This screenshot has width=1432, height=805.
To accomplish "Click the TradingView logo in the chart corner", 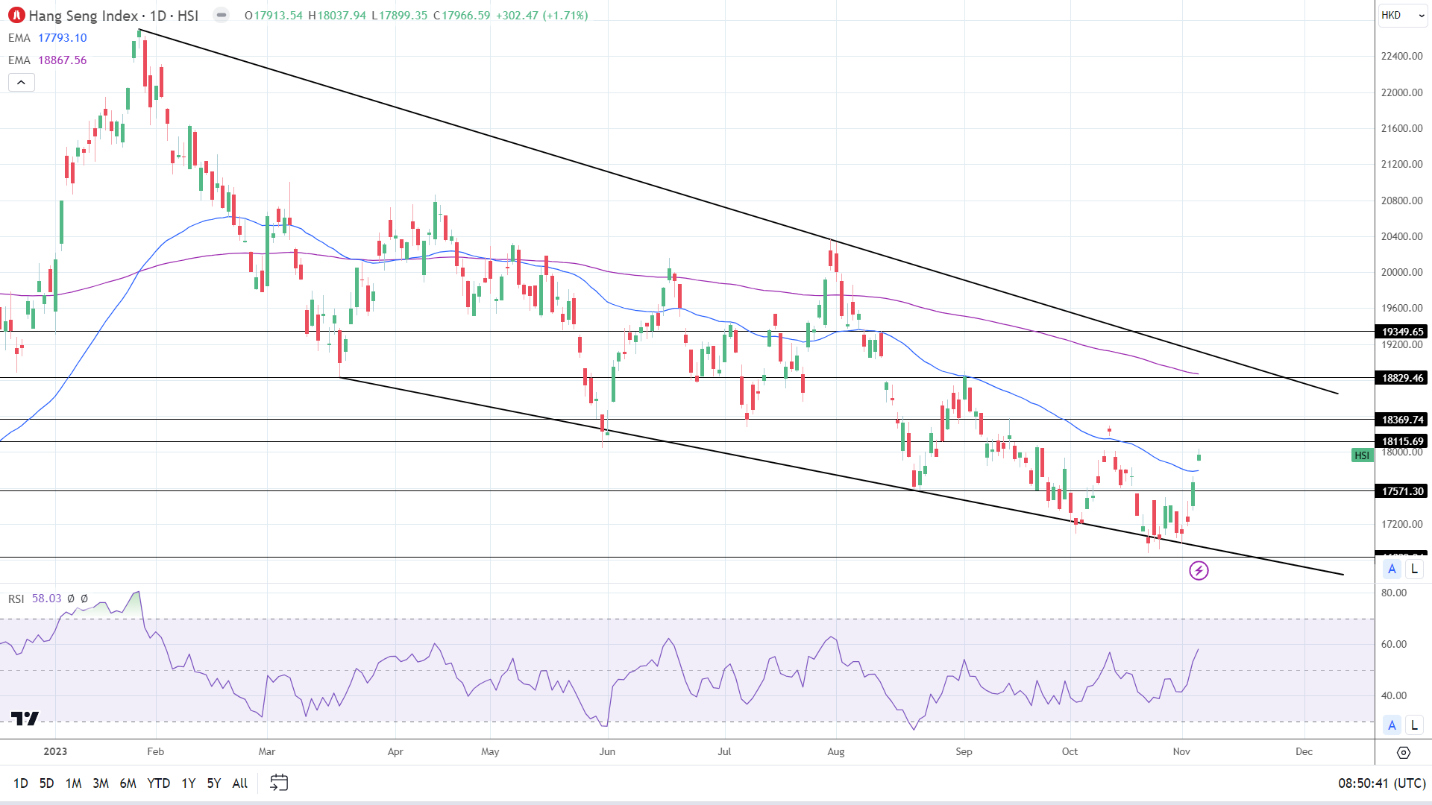I will click(x=25, y=719).
